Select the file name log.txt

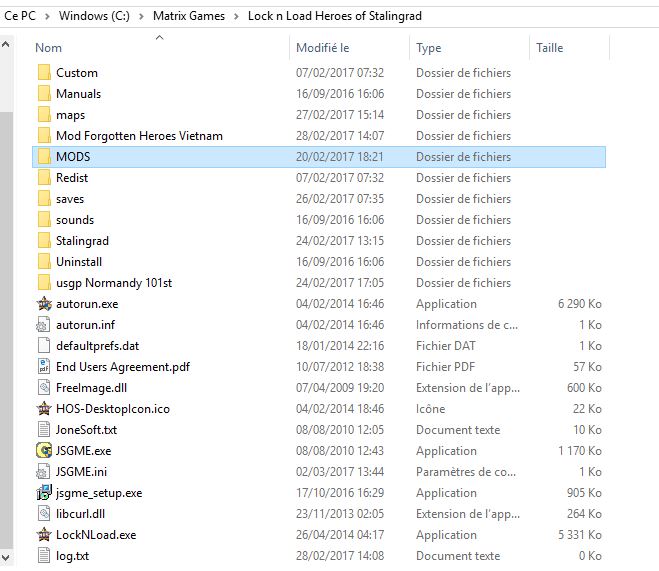[x=72, y=556]
